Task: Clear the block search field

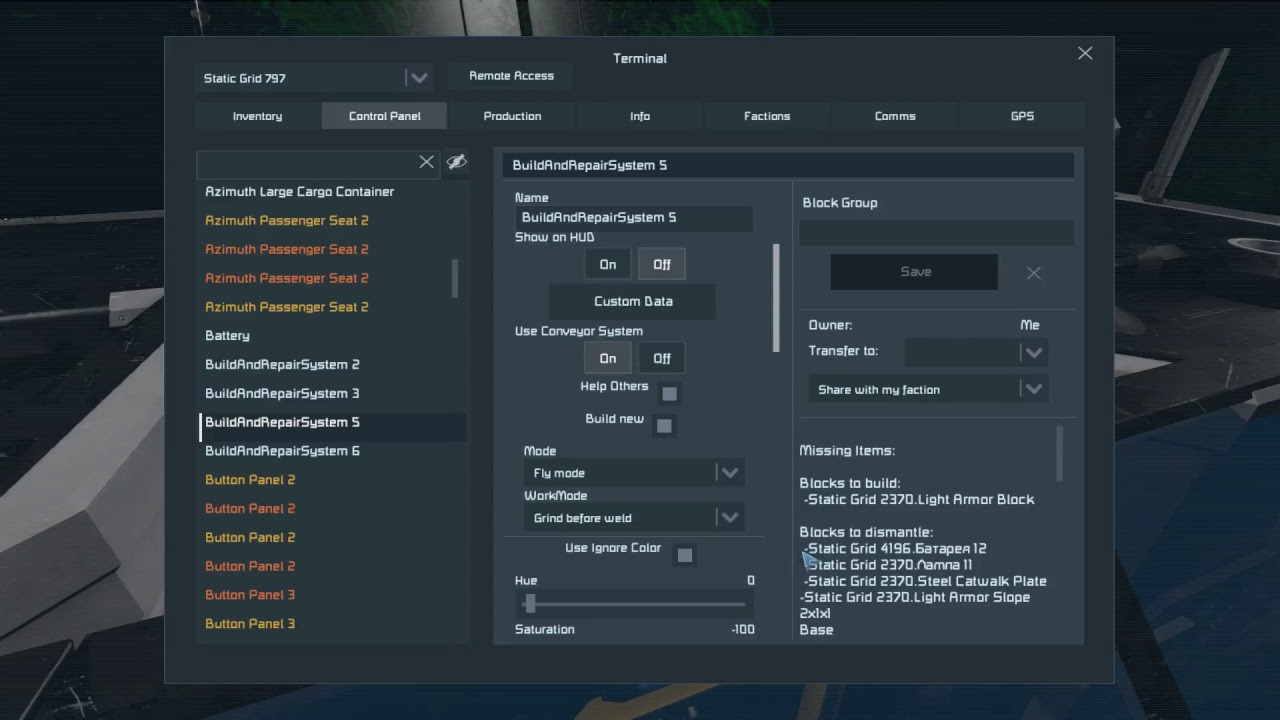Action: point(427,162)
